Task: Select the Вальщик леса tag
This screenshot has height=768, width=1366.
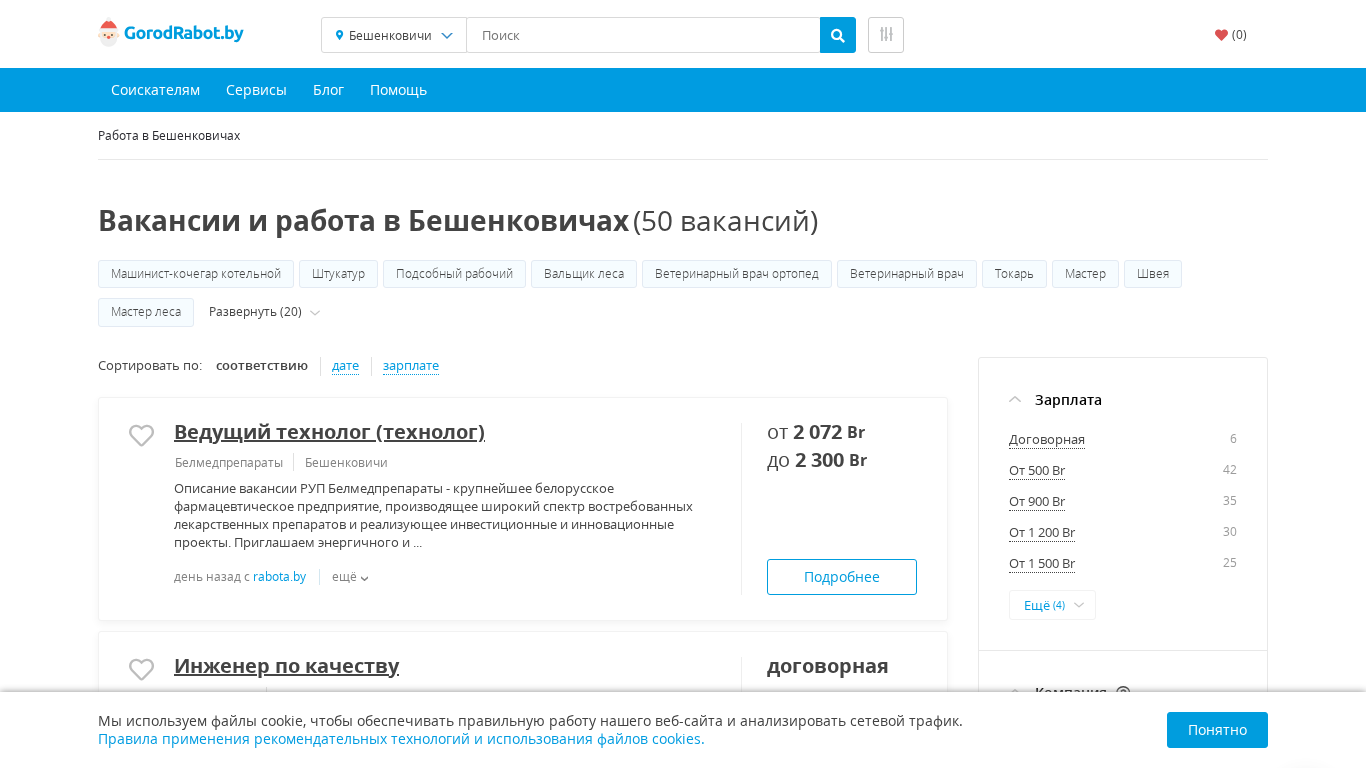Action: pos(584,274)
